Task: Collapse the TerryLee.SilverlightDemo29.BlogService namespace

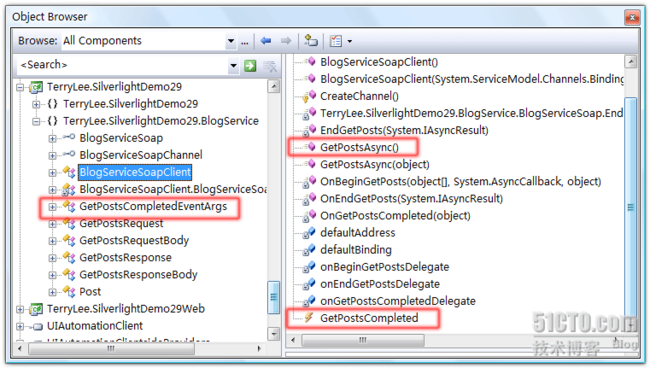Action: click(36, 121)
